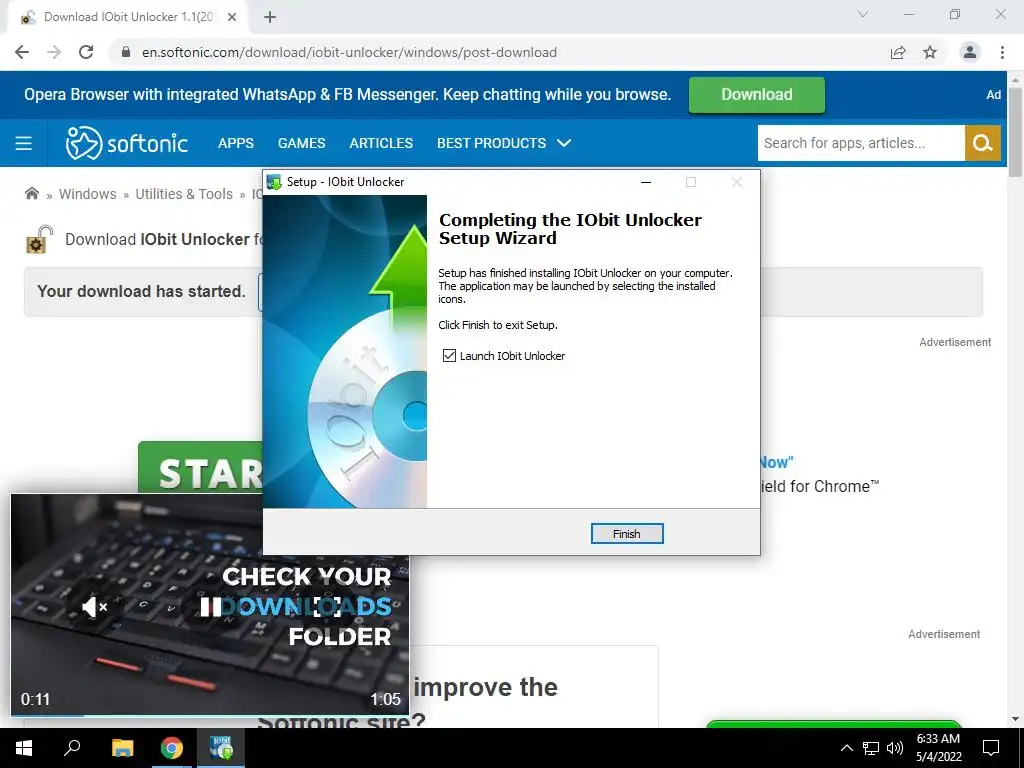This screenshot has height=768, width=1024.
Task: Click the IObit Unlocker padlock icon on page
Action: coord(39,239)
